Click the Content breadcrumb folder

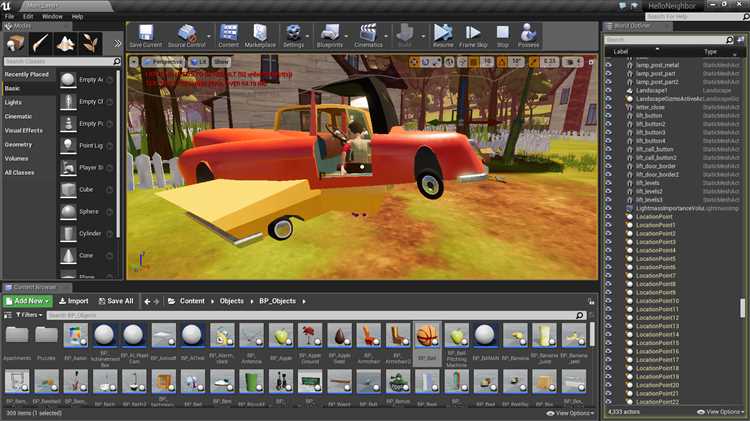tap(192, 301)
